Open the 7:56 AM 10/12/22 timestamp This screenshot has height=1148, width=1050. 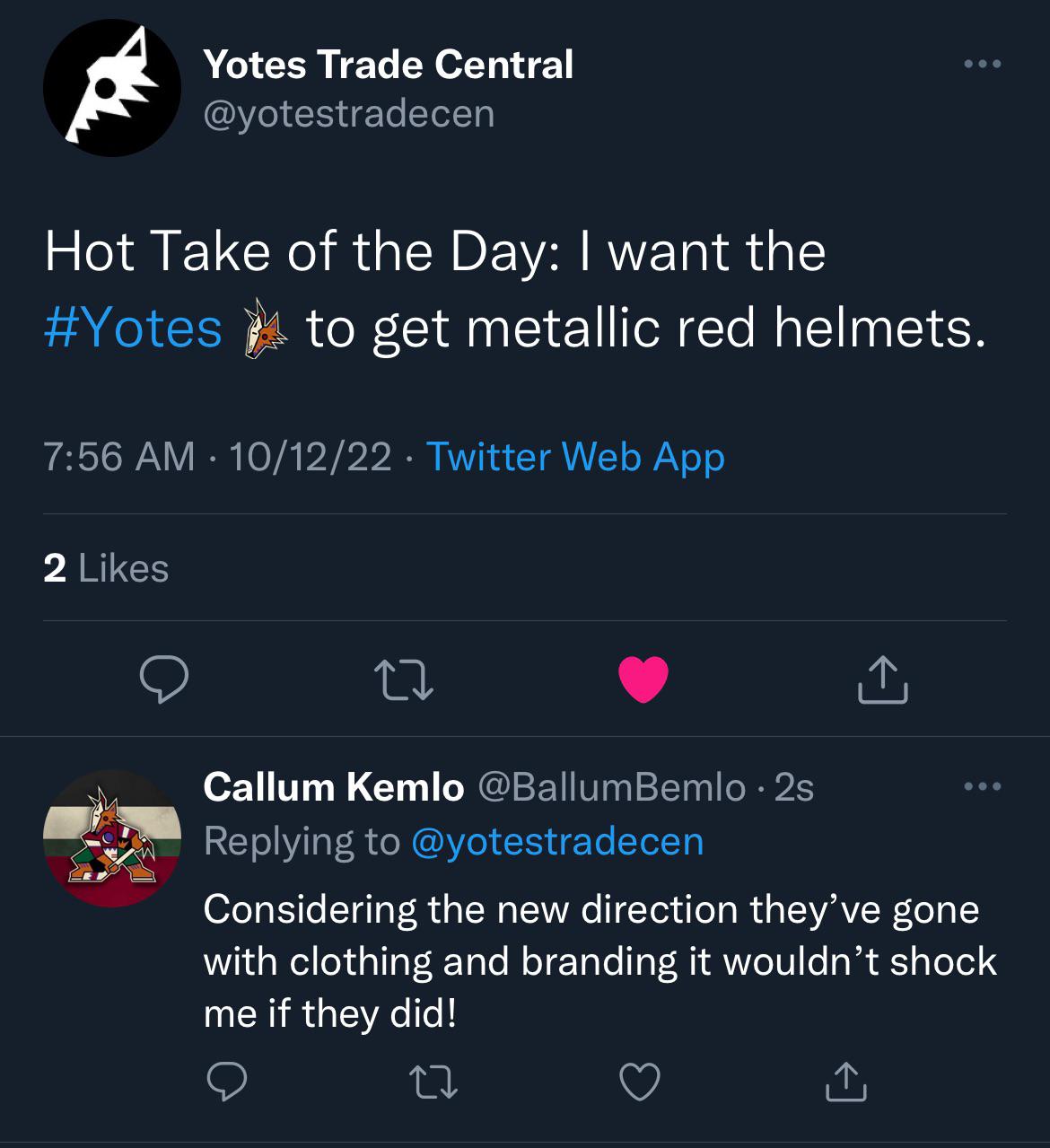coord(218,457)
